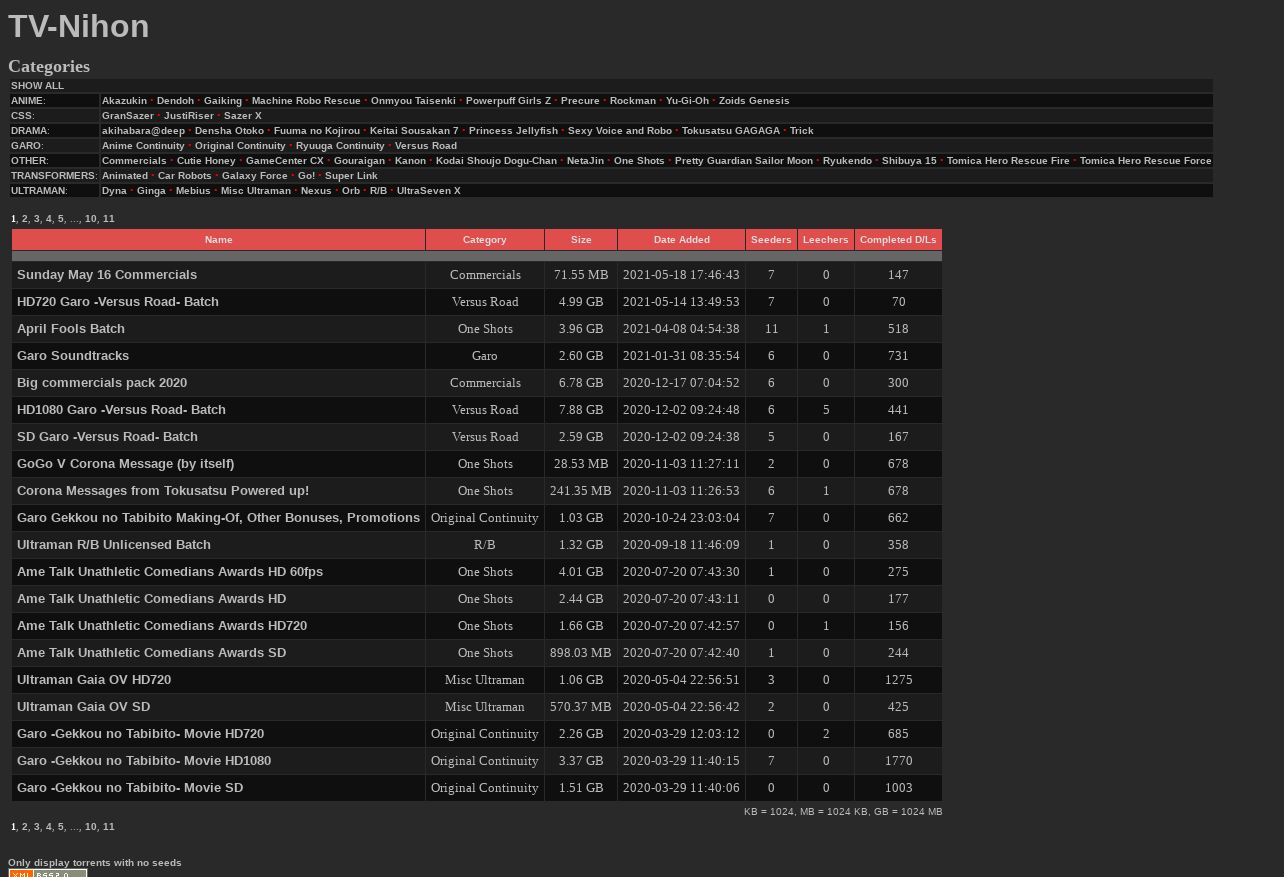Open Ultraman Gaia OV HD720 torrent
The width and height of the screenshot is (1284, 877).
coord(94,680)
